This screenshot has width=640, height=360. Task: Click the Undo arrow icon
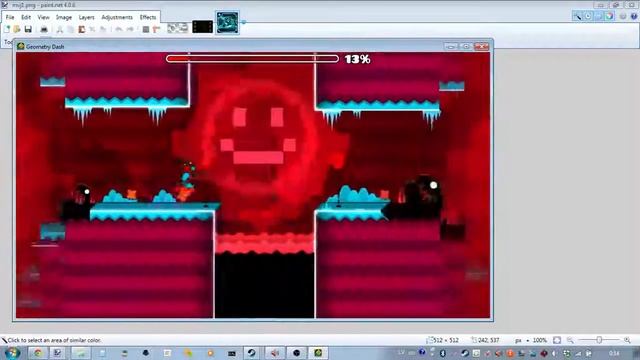[119, 29]
